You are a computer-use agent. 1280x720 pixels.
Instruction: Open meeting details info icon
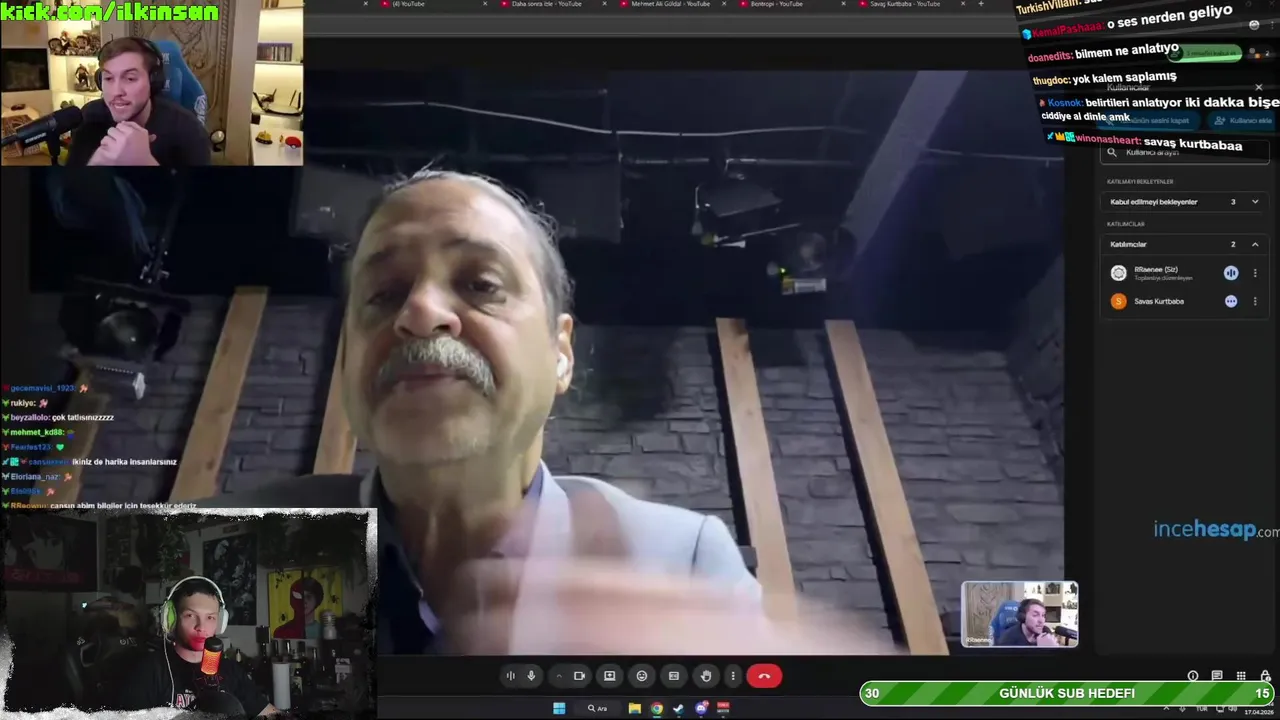[x=1193, y=676]
